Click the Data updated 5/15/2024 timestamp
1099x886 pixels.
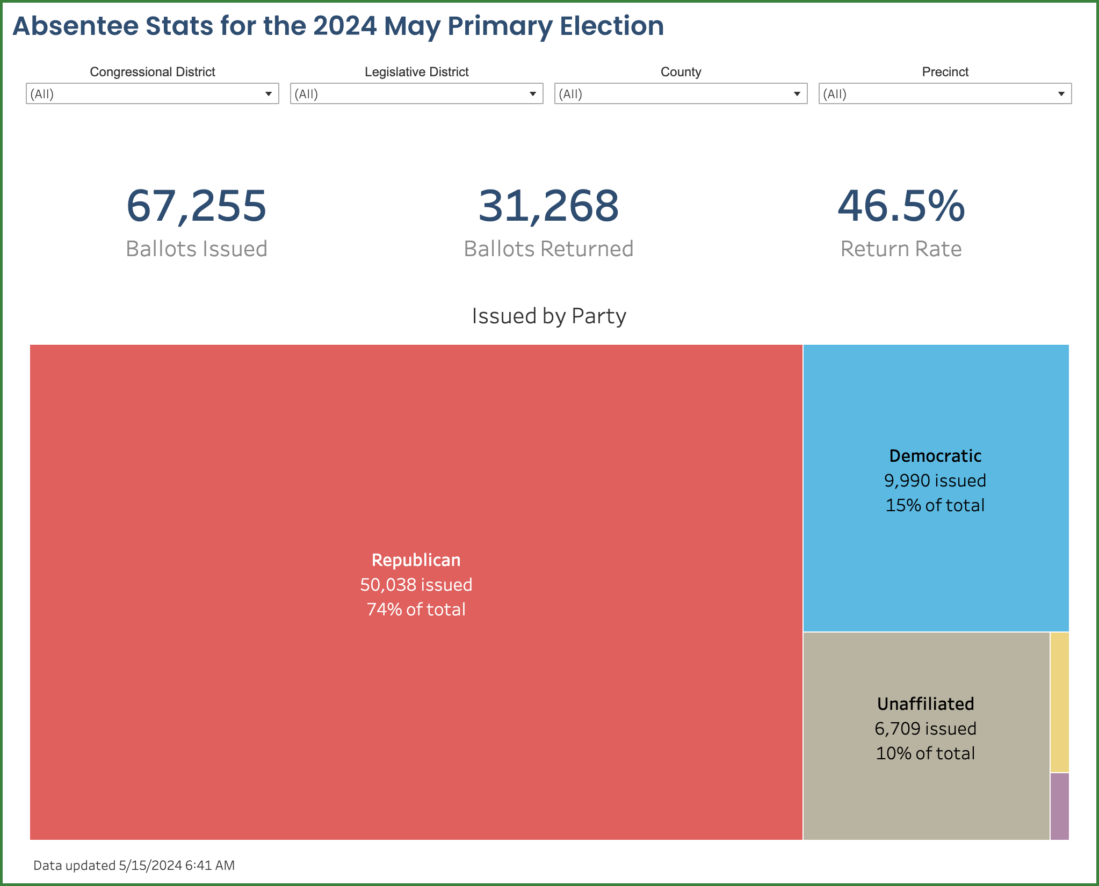(x=133, y=865)
